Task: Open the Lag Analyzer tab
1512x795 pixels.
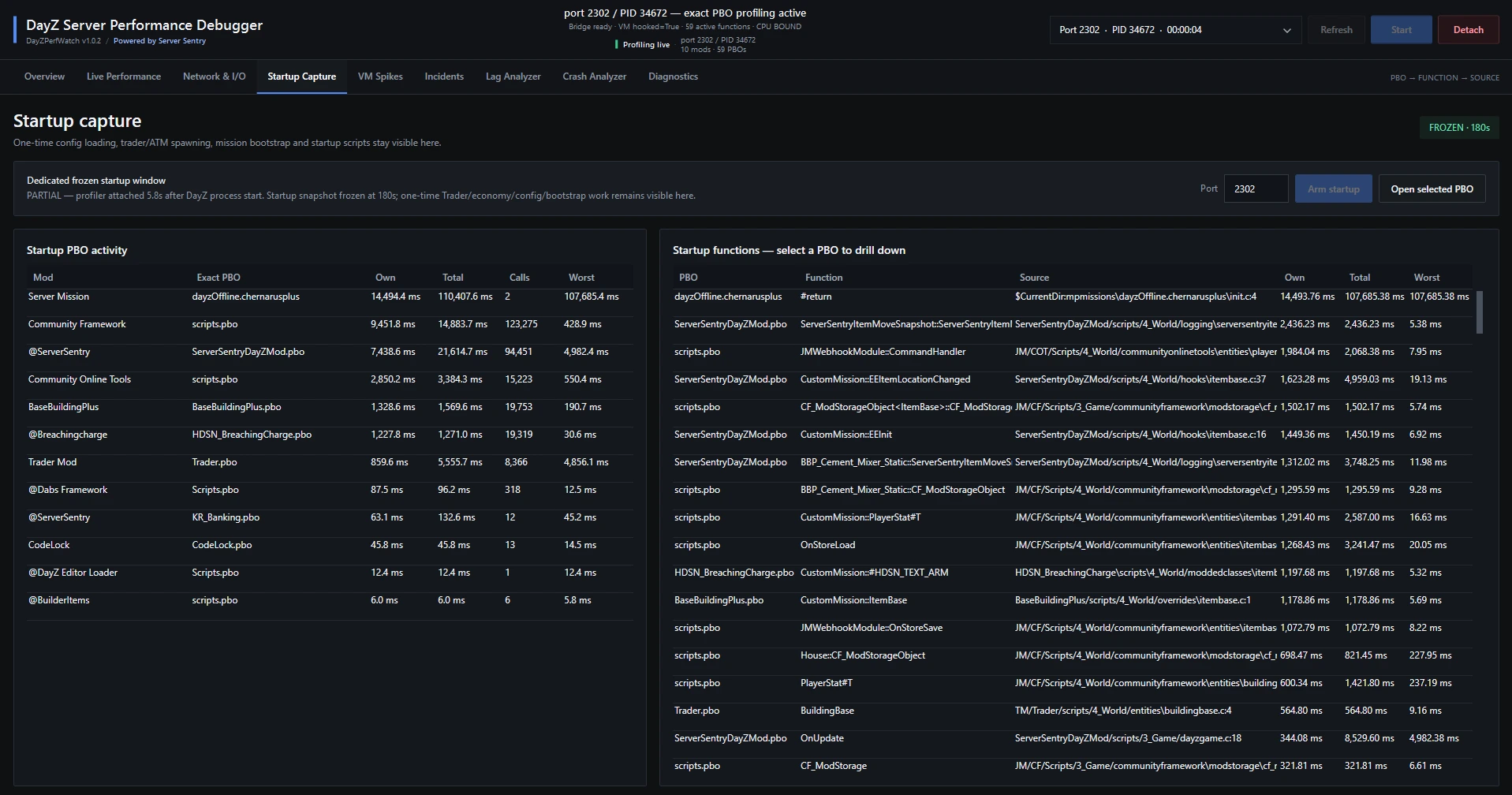Action: tap(513, 77)
